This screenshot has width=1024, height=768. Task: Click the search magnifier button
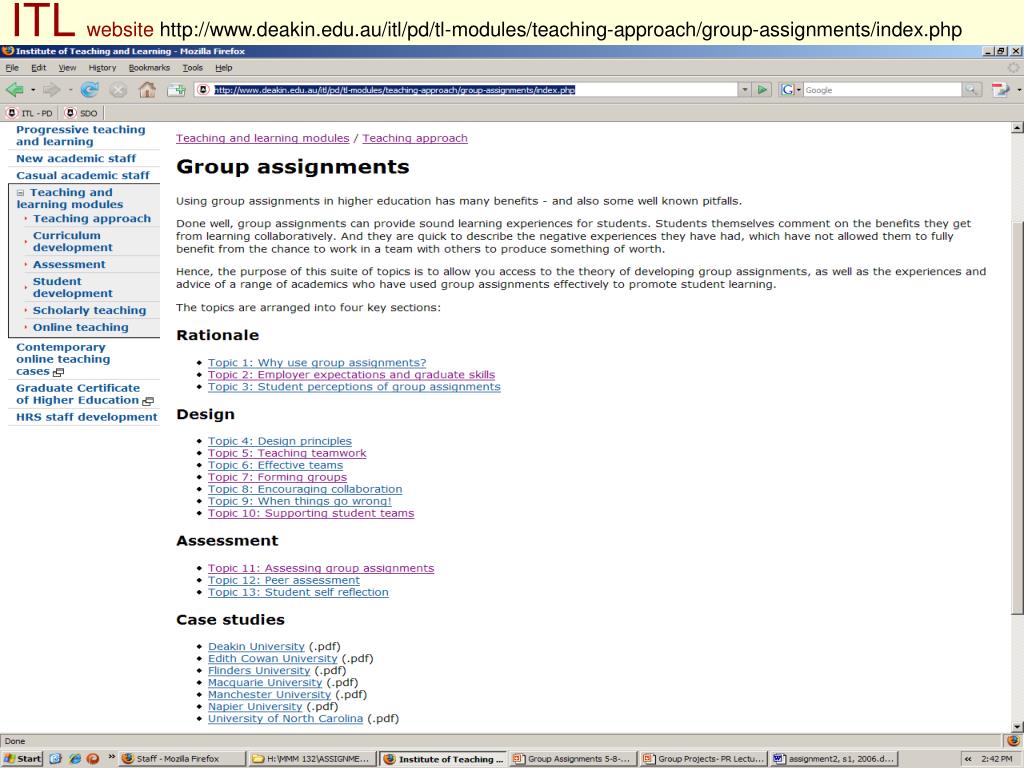point(971,89)
